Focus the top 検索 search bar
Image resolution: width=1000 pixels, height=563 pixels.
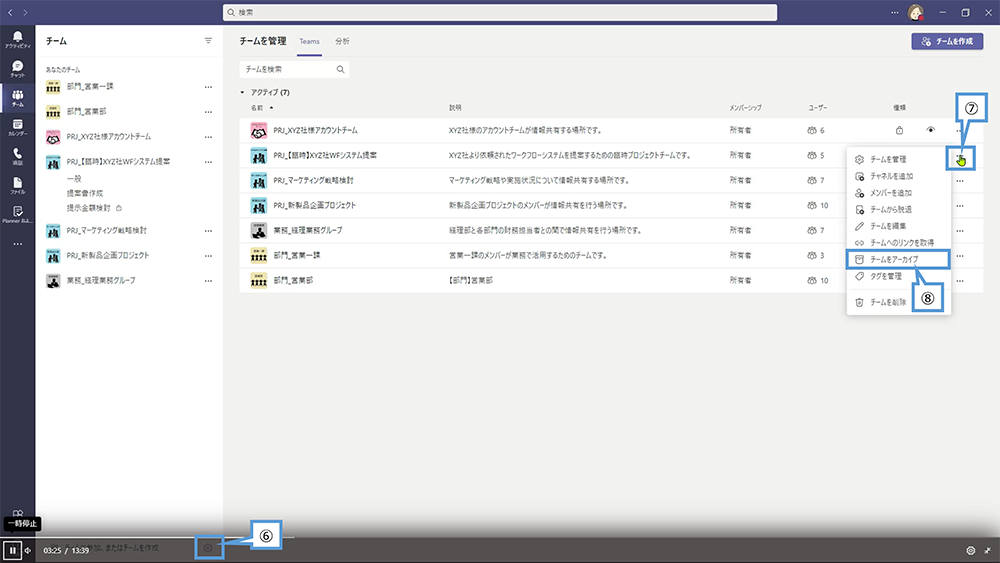[x=500, y=12]
